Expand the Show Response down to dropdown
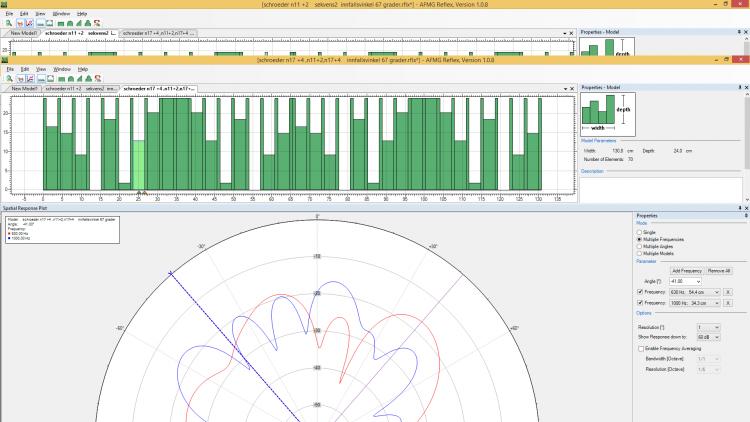Viewport: 750px width, 422px height. 718,338
